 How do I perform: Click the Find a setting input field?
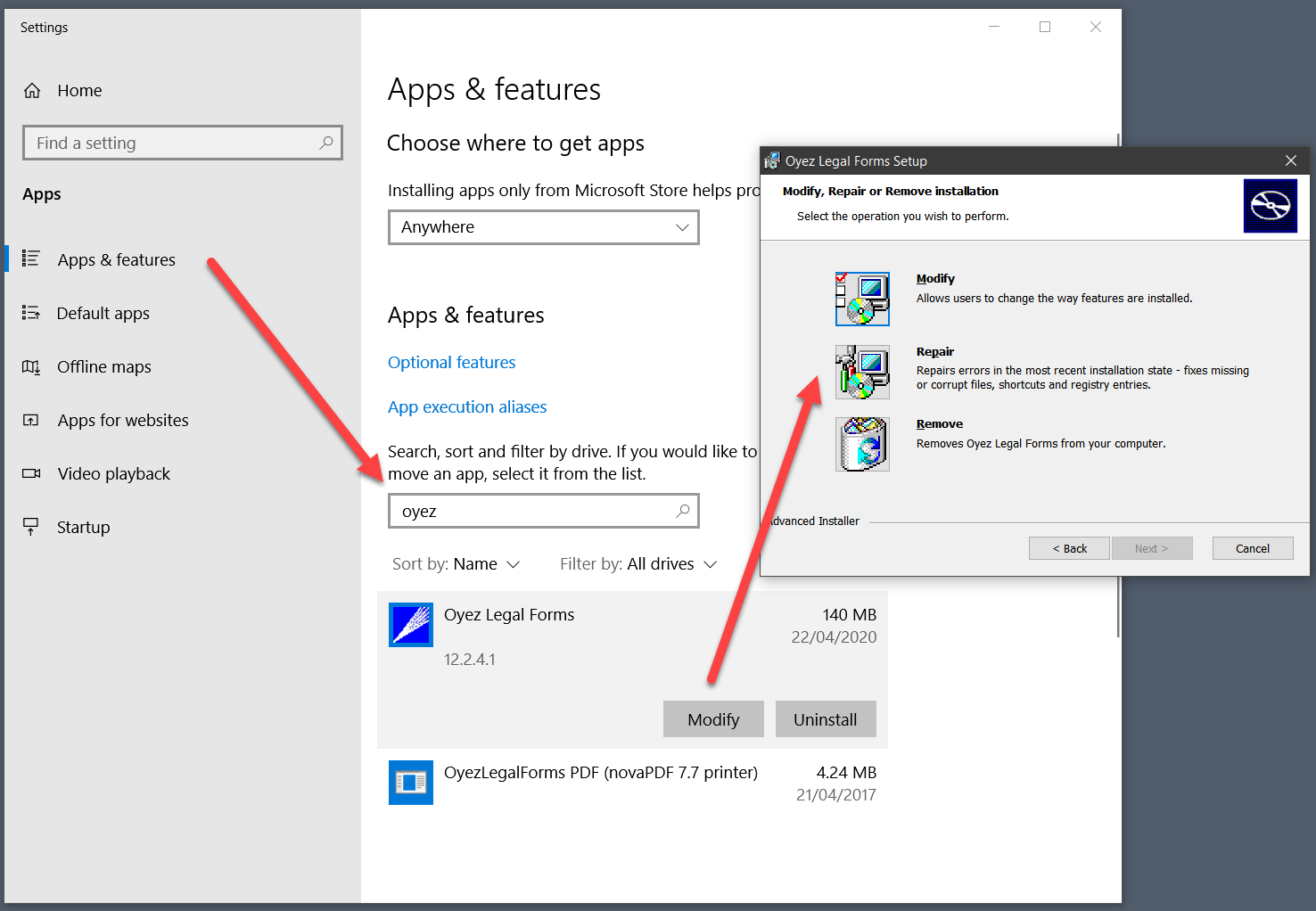(x=174, y=143)
